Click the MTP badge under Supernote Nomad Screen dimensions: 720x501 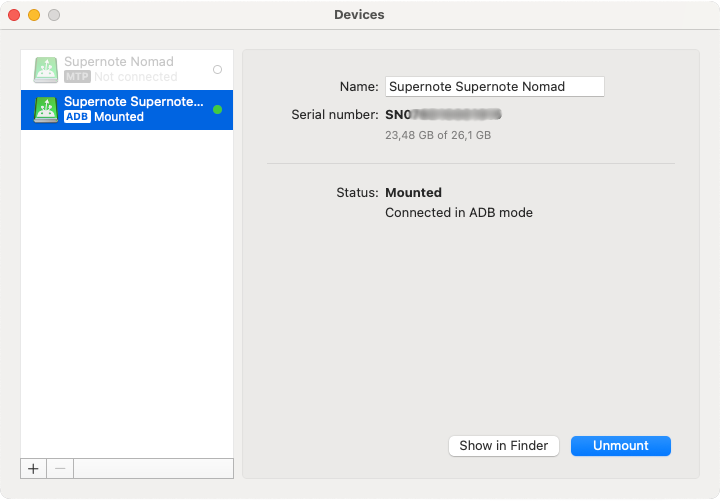77,77
